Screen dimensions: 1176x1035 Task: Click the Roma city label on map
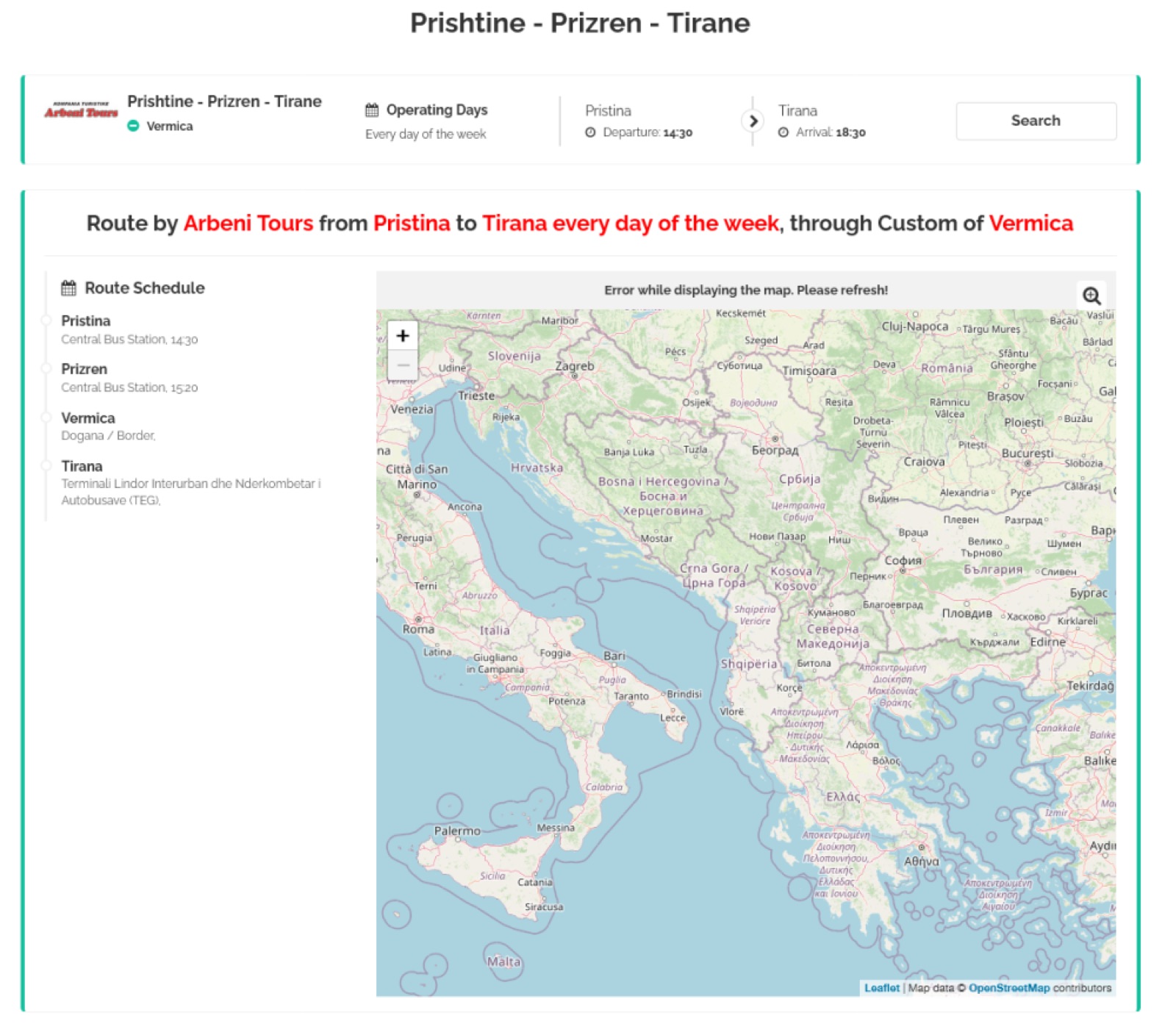pos(418,629)
